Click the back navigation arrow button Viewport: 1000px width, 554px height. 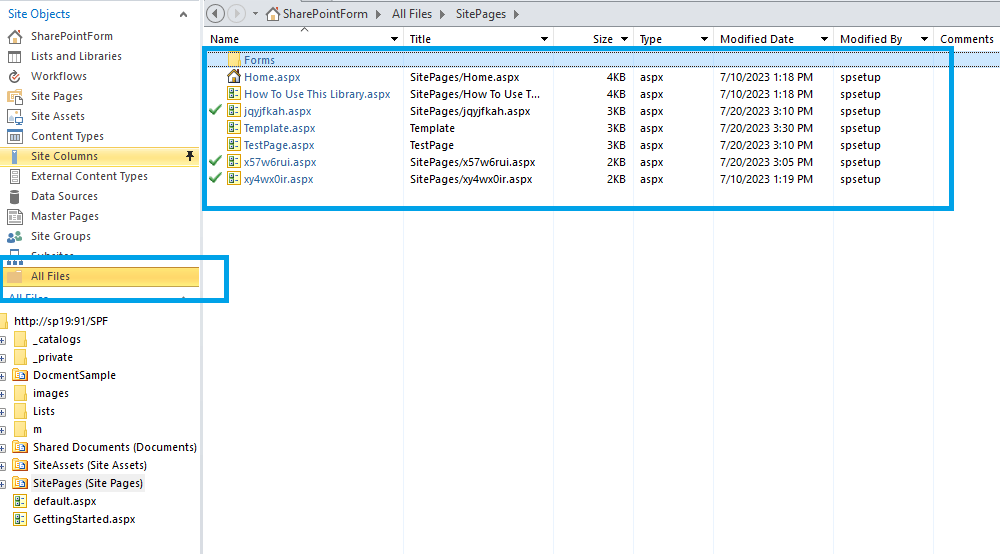click(216, 13)
